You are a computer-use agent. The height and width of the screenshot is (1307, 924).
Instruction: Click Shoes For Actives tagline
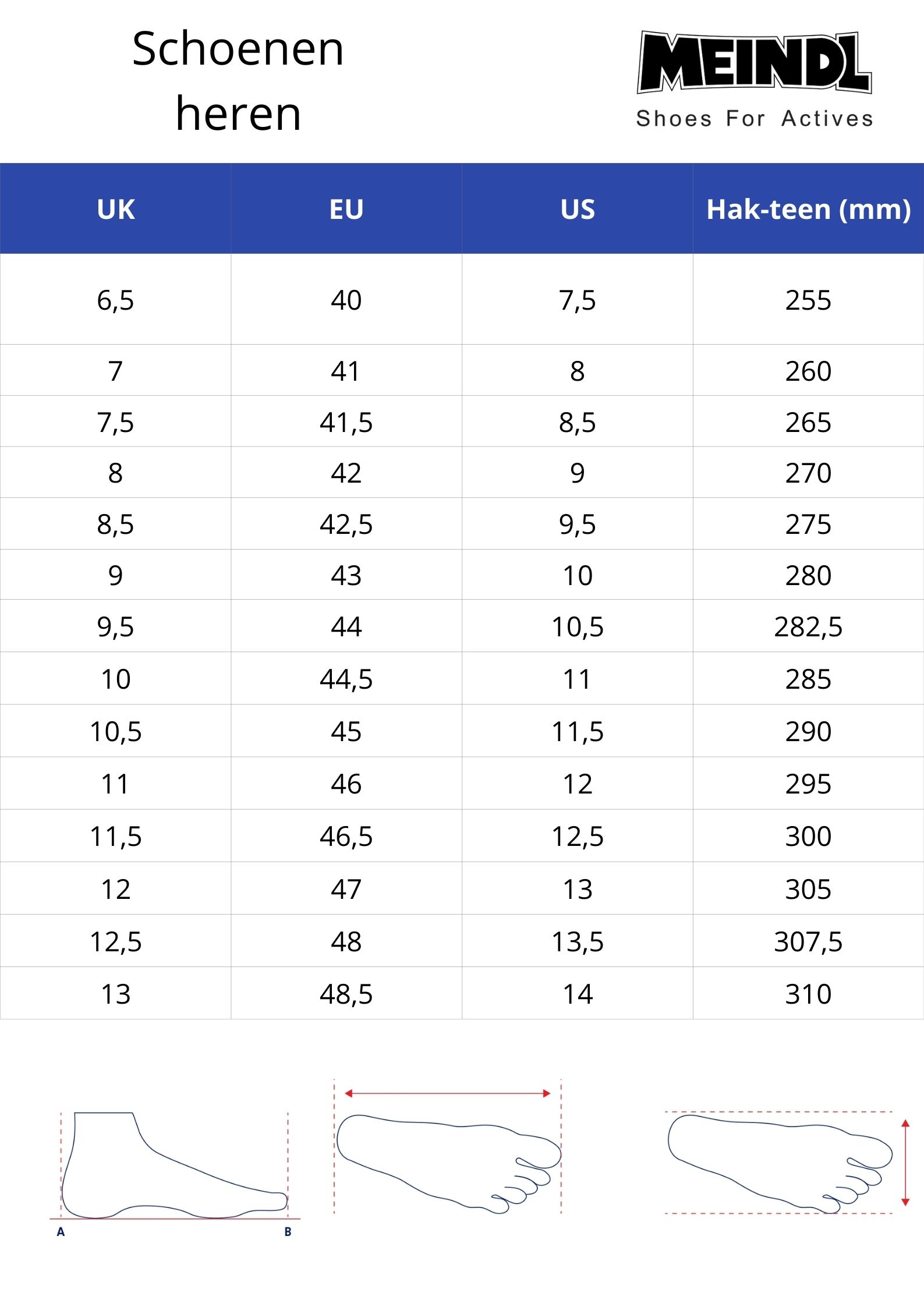(755, 118)
